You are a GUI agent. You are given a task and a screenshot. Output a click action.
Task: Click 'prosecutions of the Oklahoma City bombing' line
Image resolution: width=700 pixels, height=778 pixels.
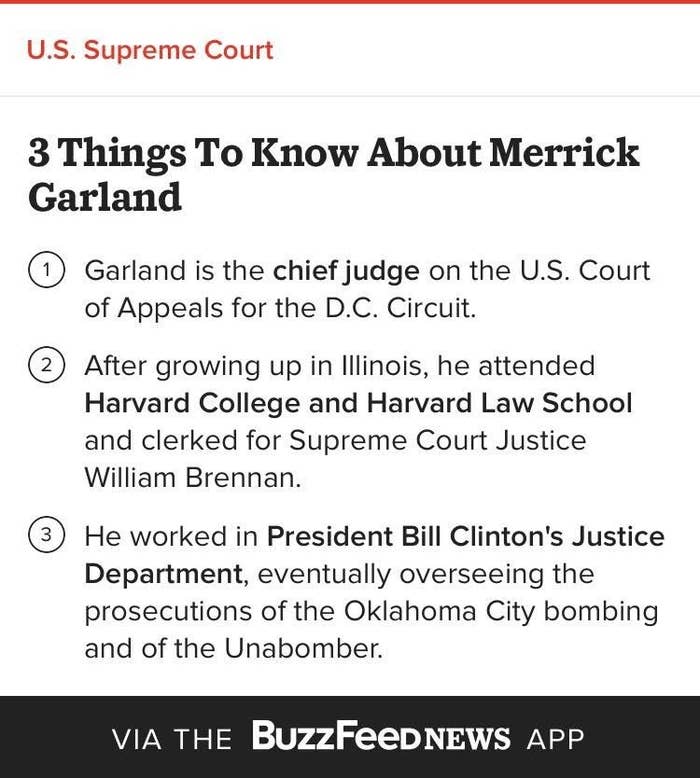coord(372,612)
